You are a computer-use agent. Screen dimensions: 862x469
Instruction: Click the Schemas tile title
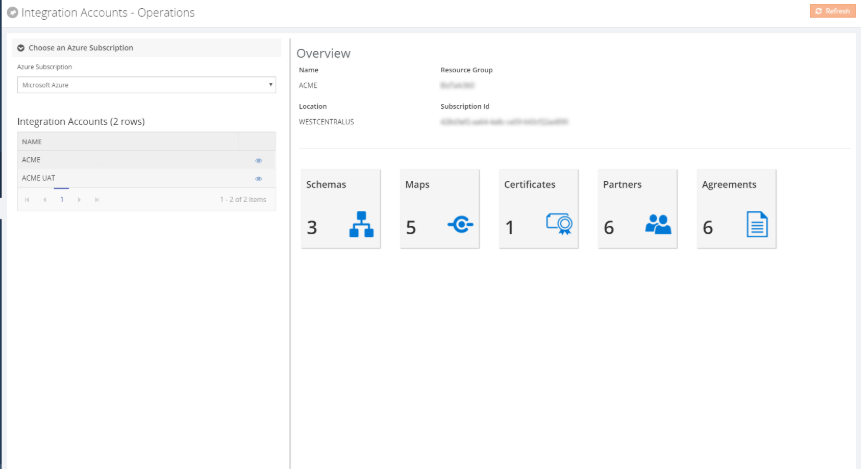coord(326,185)
